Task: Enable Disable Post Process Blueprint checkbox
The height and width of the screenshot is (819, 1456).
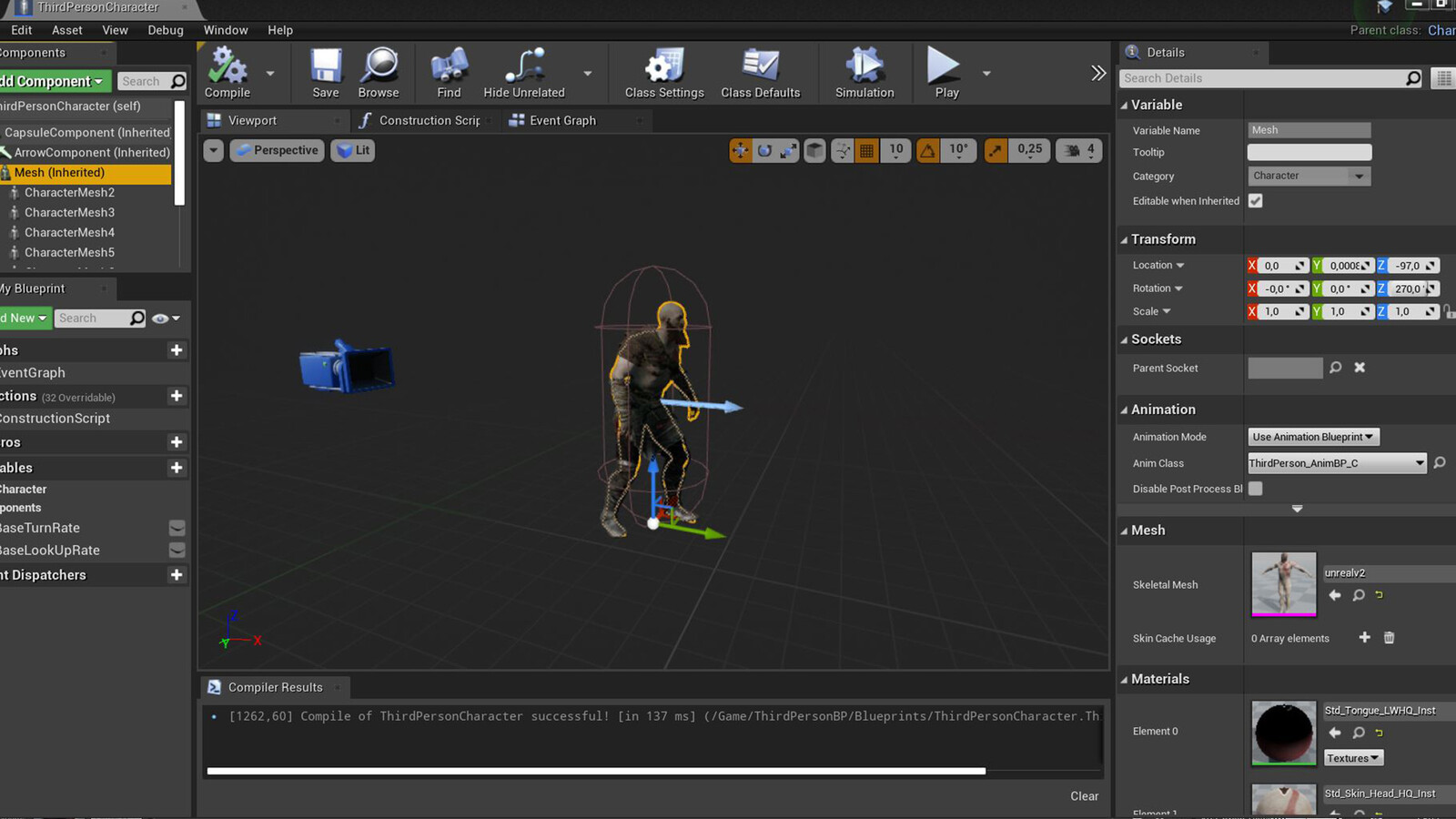Action: click(1256, 489)
